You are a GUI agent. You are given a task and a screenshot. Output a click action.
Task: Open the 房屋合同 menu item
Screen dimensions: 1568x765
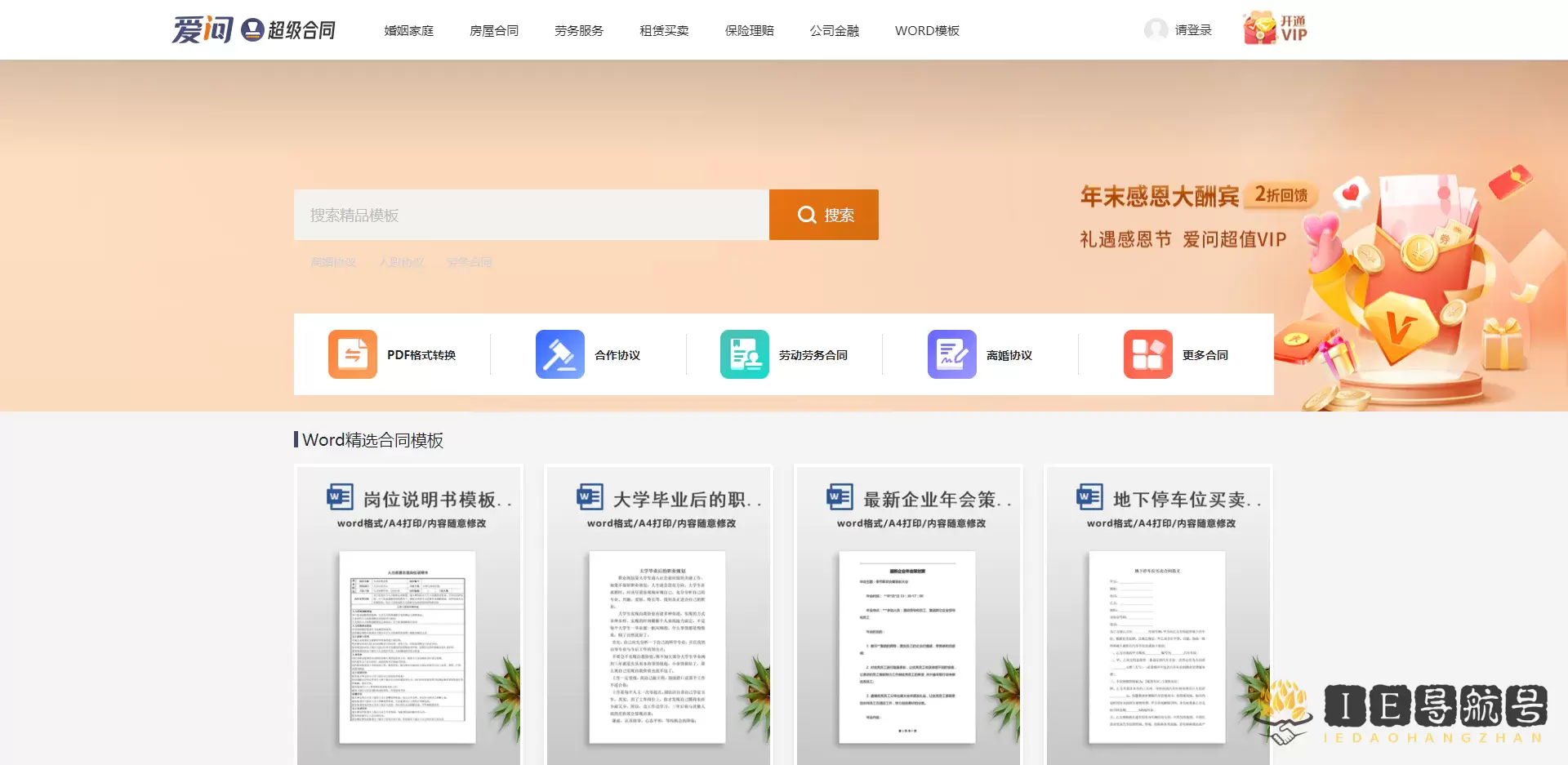(x=494, y=31)
